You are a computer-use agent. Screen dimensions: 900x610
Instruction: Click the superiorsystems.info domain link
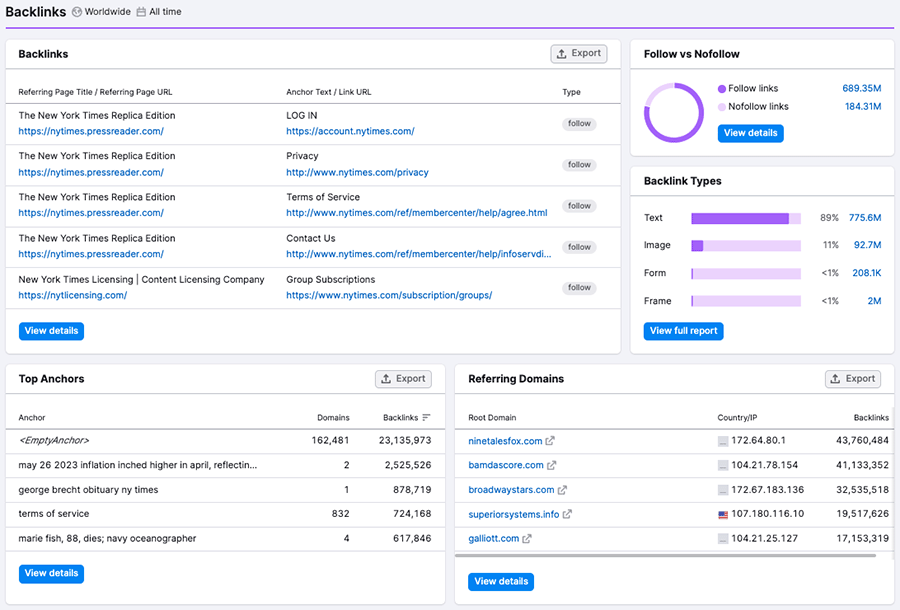tap(514, 515)
